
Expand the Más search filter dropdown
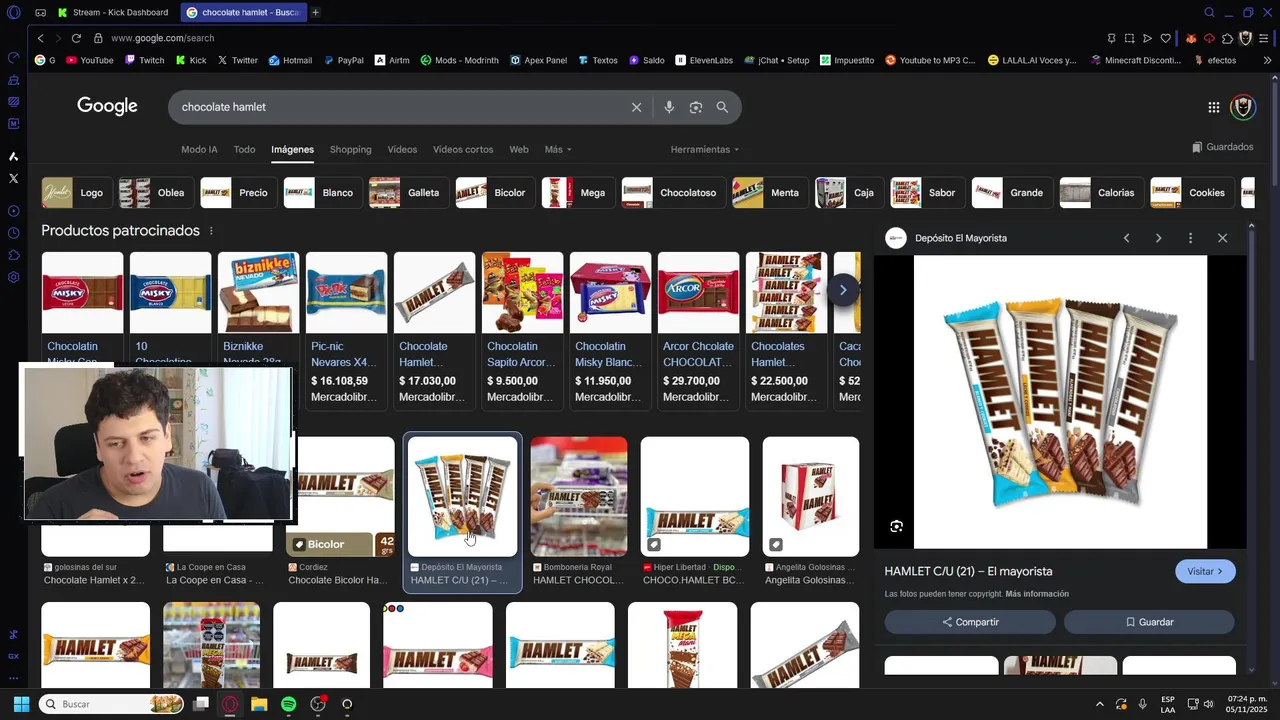[558, 149]
